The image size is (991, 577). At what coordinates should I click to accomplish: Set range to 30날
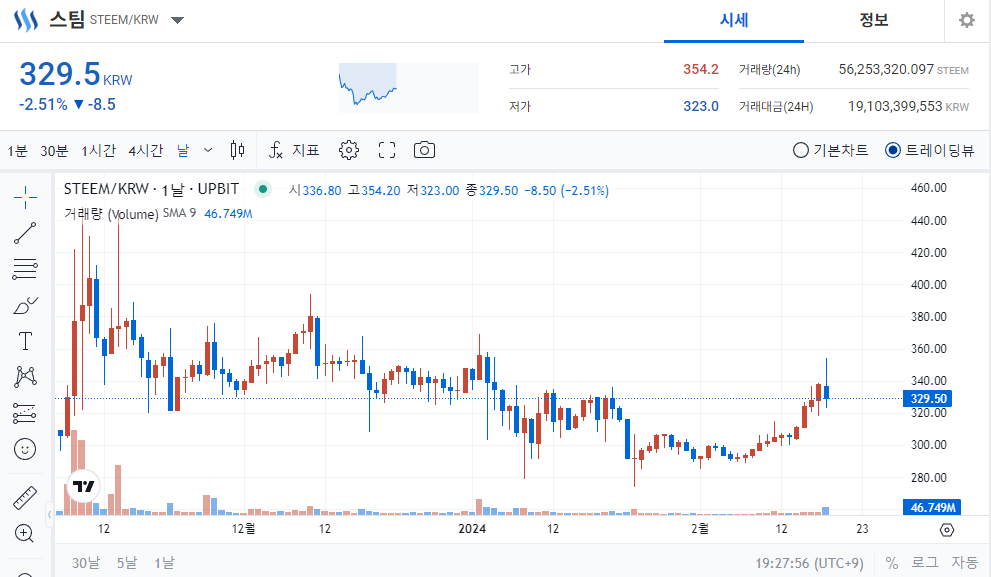point(85,562)
